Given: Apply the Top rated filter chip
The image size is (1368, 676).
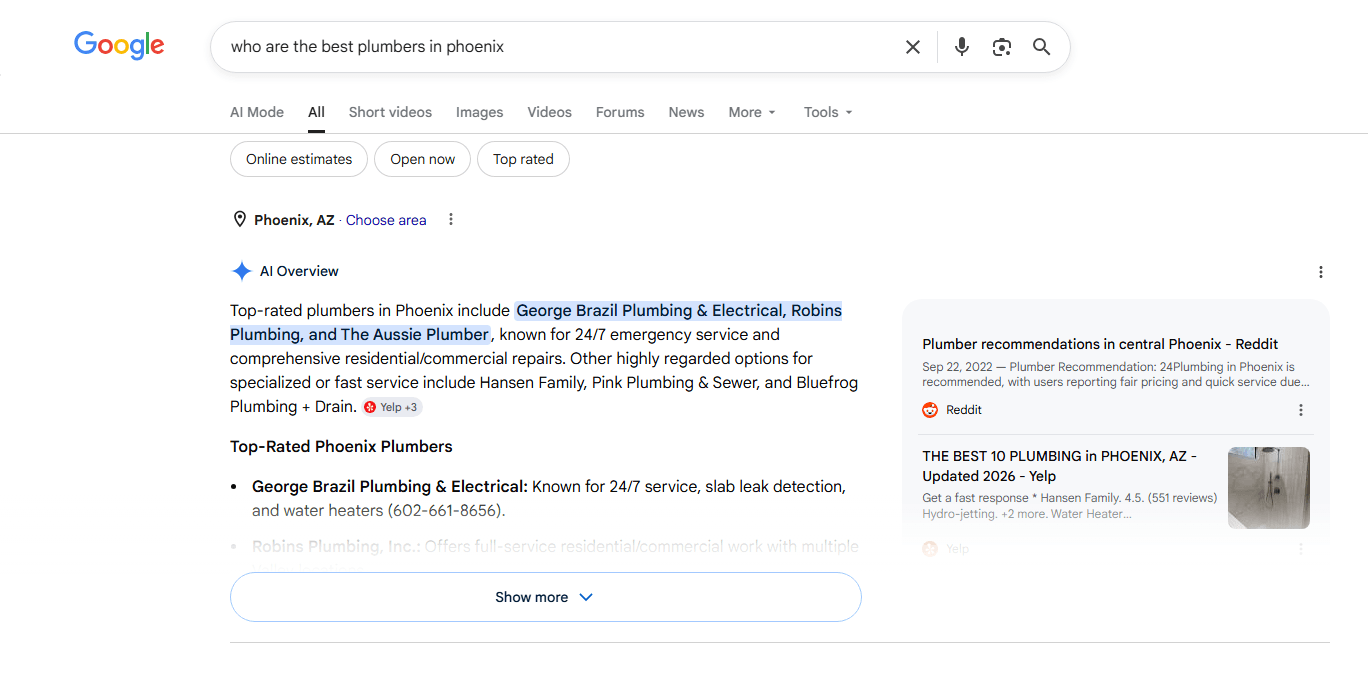Looking at the screenshot, I should click(x=523, y=159).
